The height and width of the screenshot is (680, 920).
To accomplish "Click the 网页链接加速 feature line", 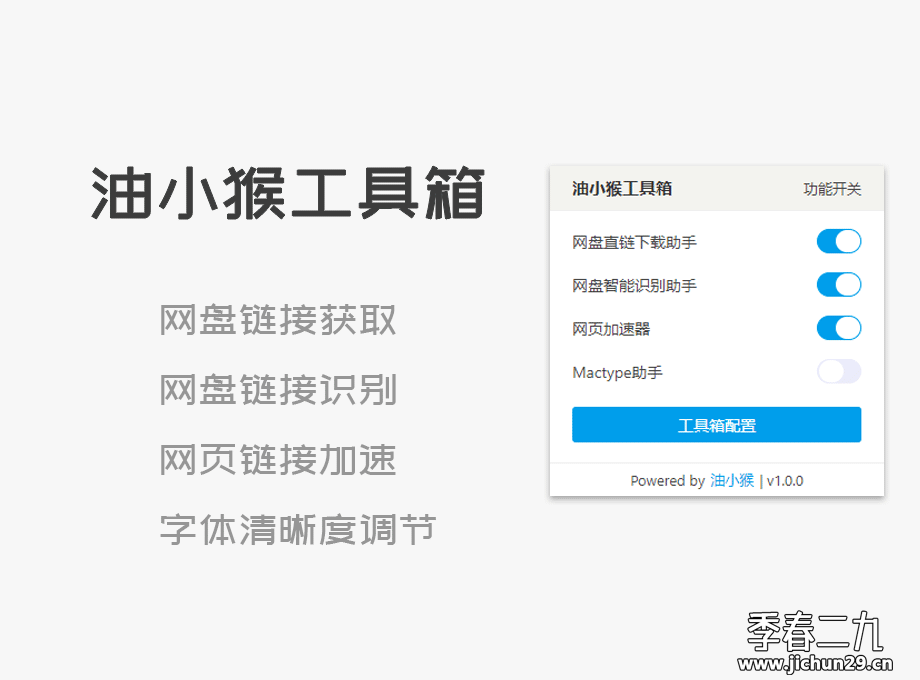I will click(278, 459).
